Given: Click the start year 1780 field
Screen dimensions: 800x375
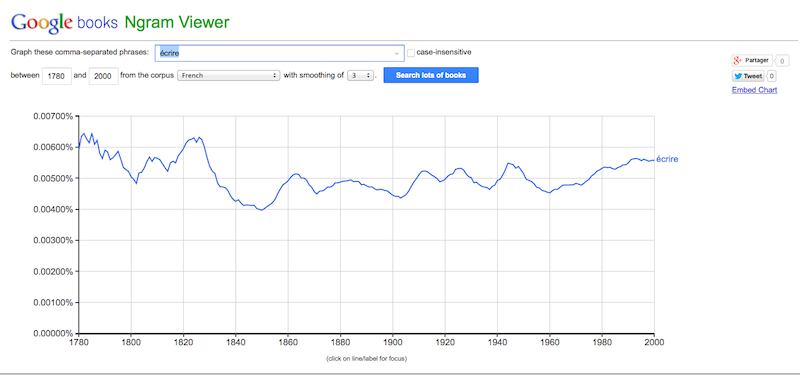Looking at the screenshot, I should click(57, 76).
